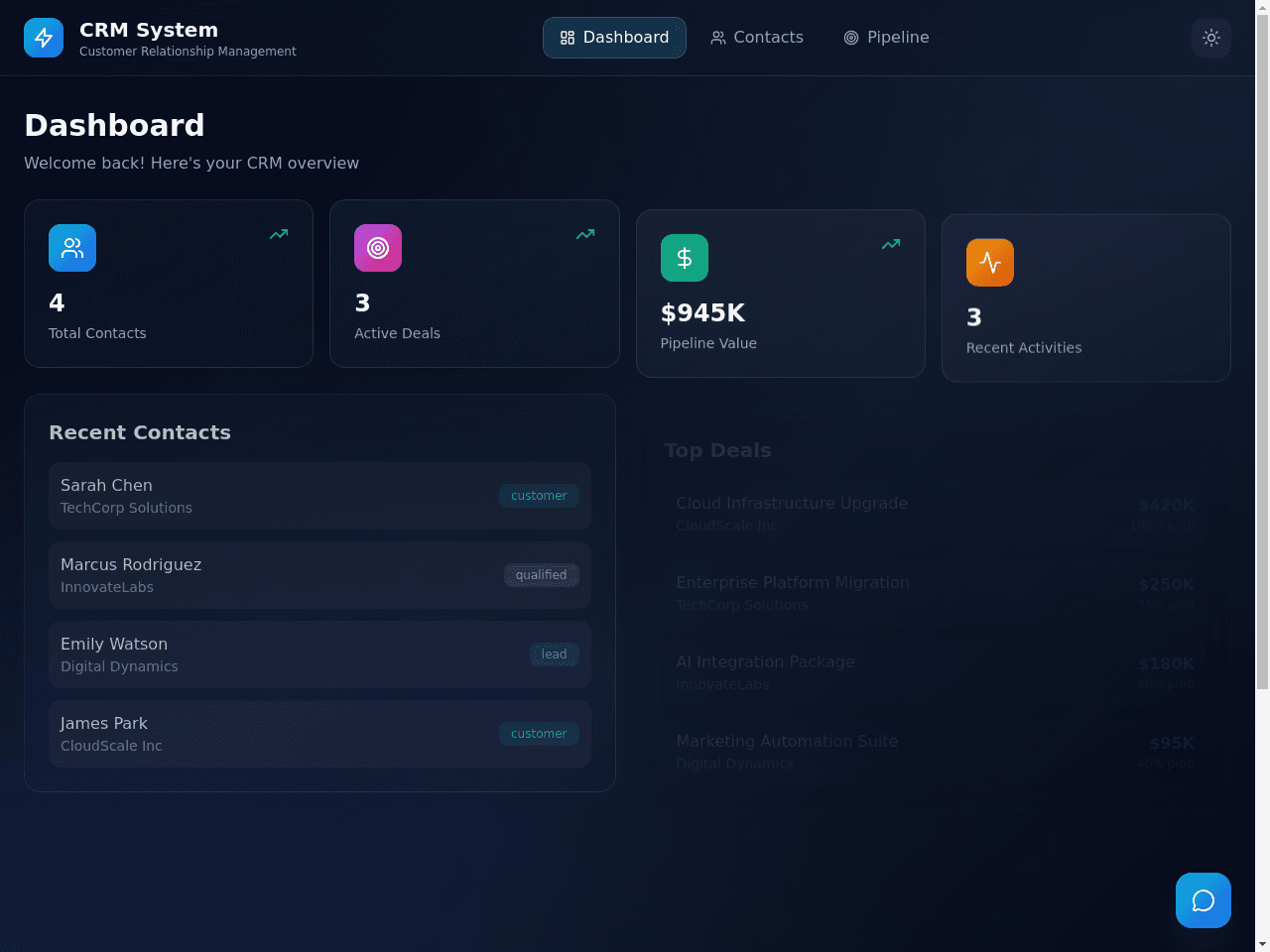Click the Recent Activities pulse icon
1270x952 pixels.
(990, 263)
